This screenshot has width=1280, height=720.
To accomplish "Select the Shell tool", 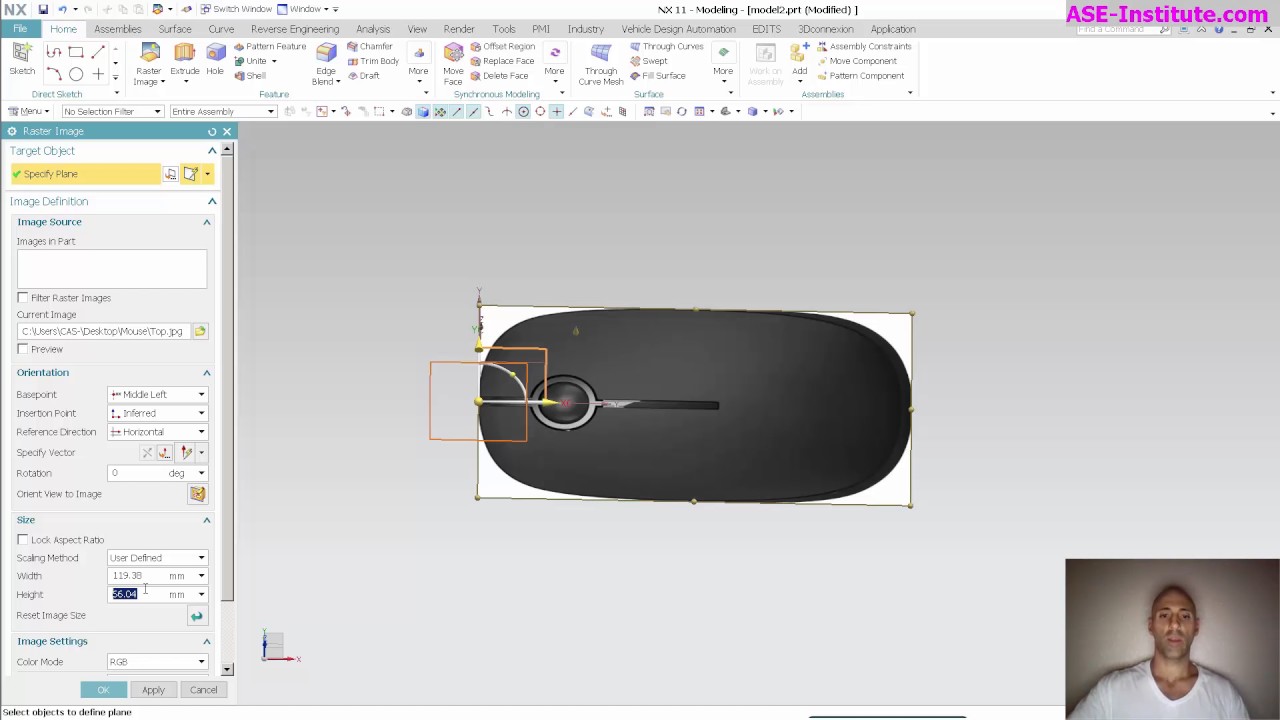I will [250, 76].
